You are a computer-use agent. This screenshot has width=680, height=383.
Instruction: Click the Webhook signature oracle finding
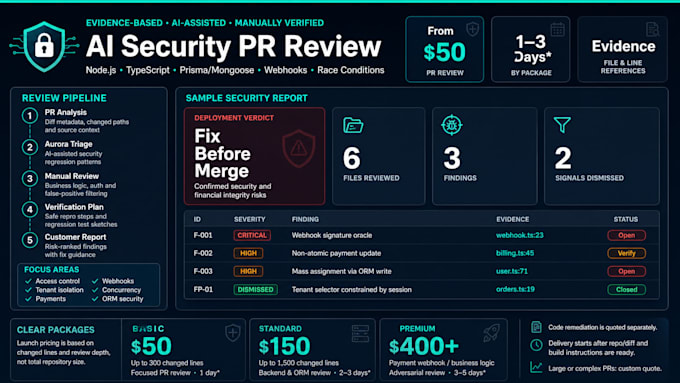pyautogui.click(x=332, y=235)
